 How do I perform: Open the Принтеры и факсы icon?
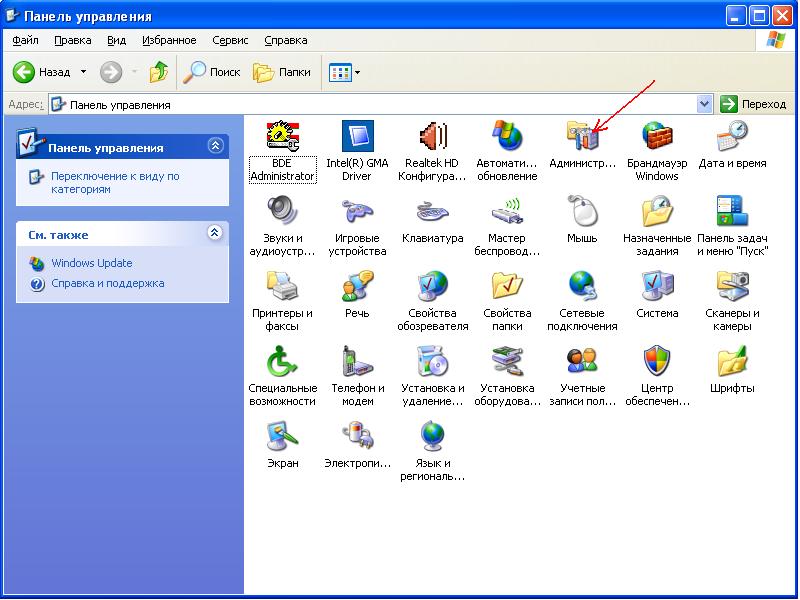coord(282,288)
